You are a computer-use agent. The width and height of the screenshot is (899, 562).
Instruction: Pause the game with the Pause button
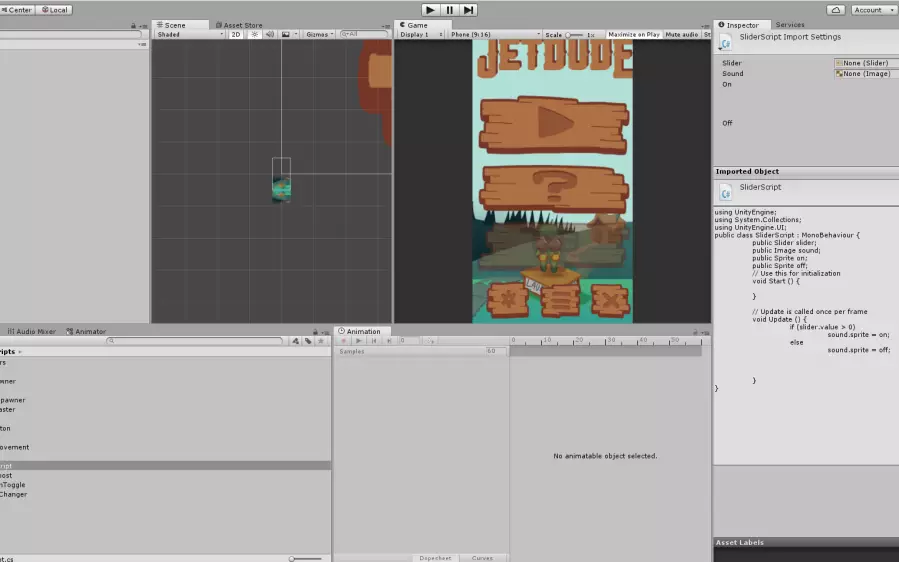click(449, 10)
